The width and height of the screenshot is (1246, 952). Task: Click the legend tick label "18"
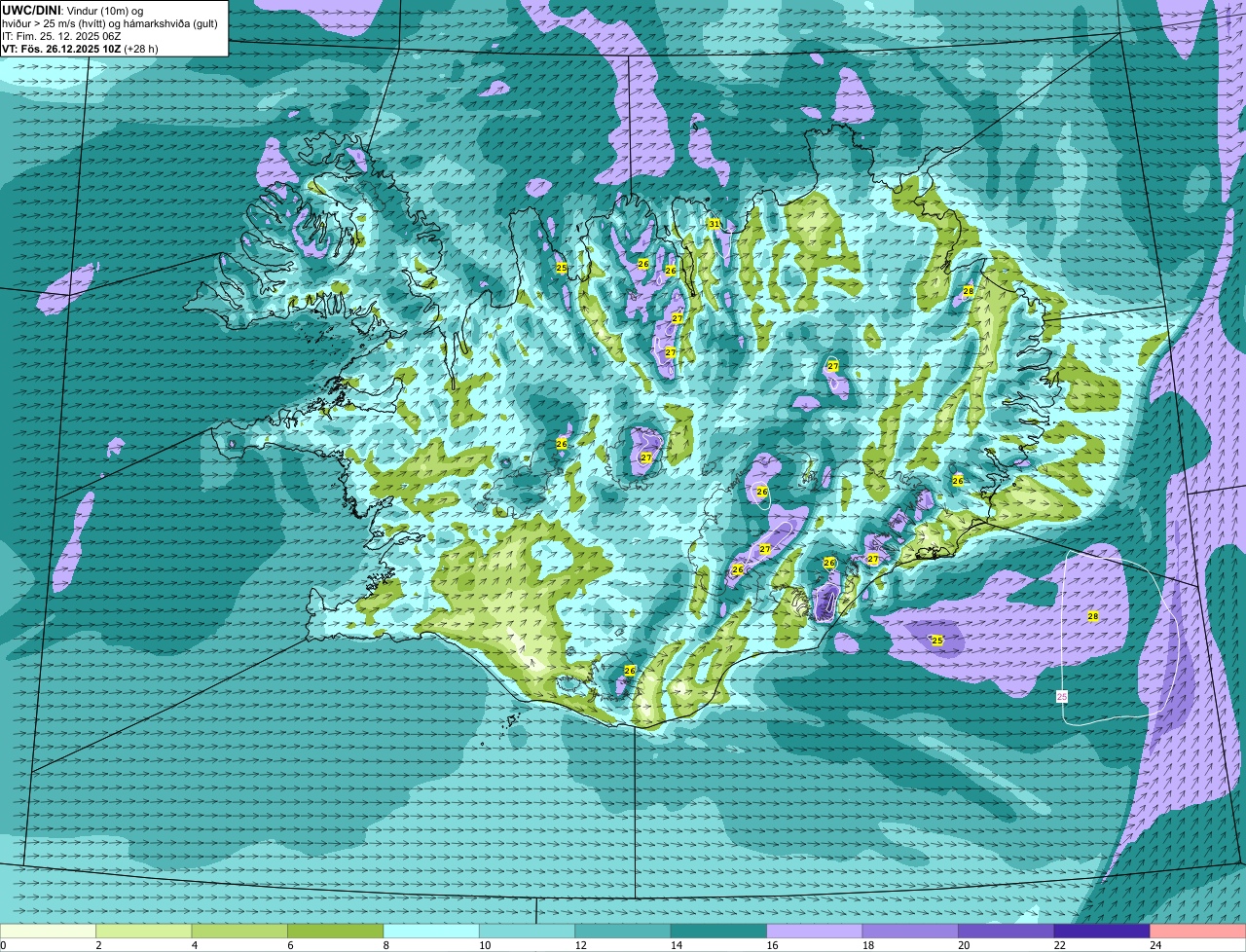pyautogui.click(x=869, y=945)
